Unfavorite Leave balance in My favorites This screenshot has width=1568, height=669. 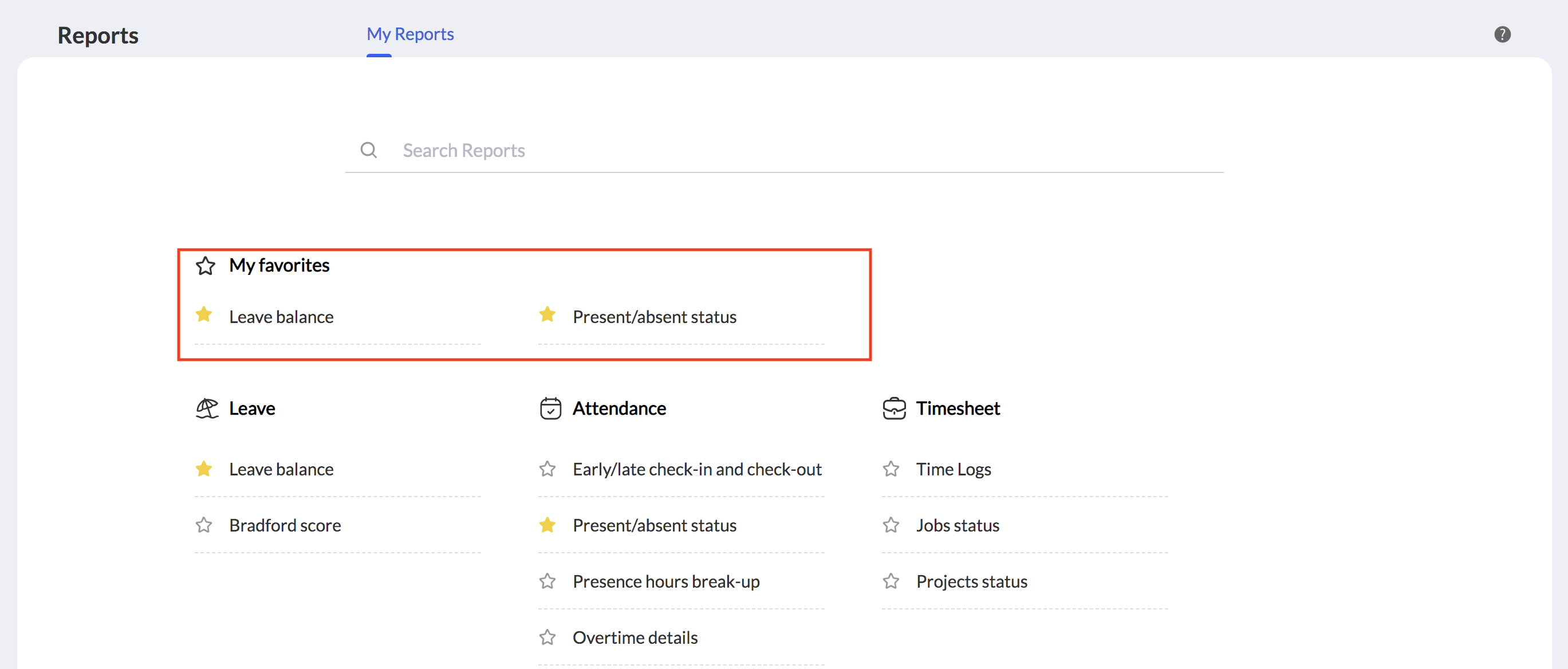click(x=204, y=314)
